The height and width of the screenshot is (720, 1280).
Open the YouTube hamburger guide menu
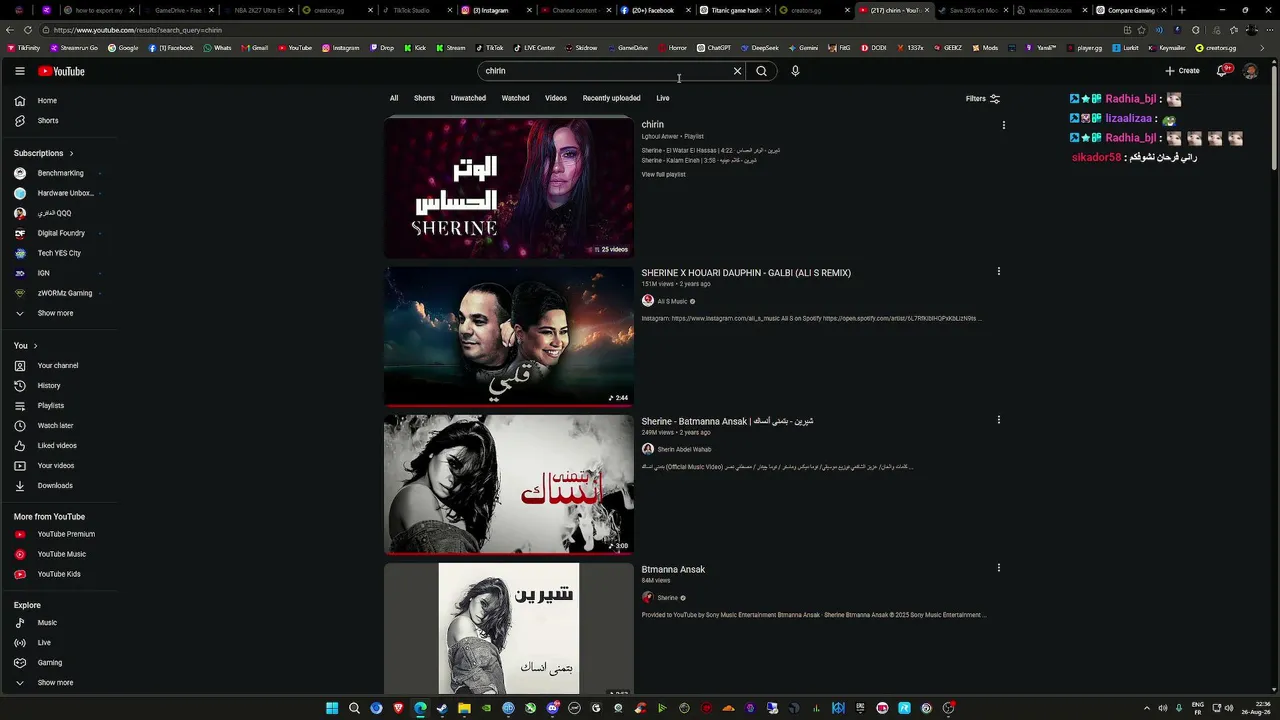coord(20,71)
